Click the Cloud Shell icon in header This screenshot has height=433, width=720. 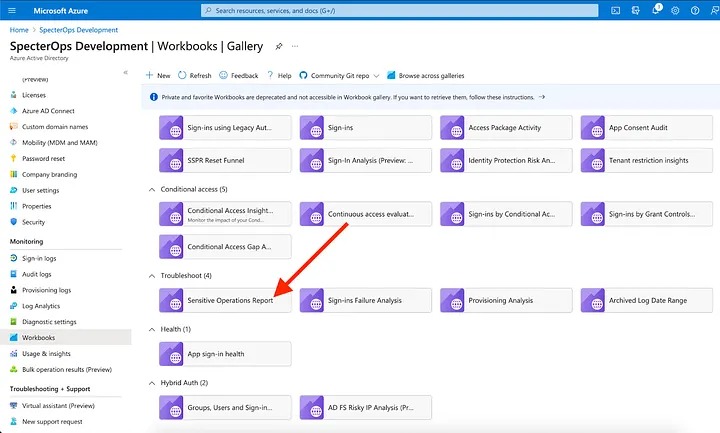[616, 10]
